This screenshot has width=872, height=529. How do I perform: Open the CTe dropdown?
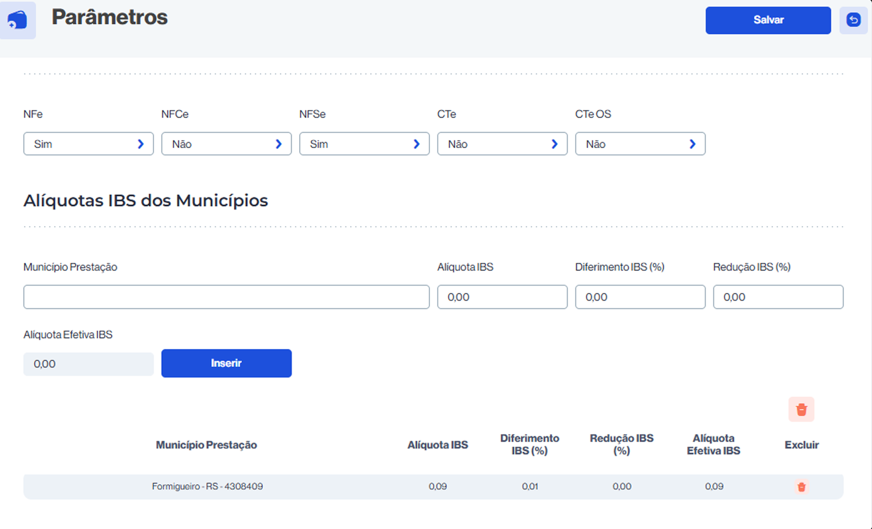coord(502,144)
